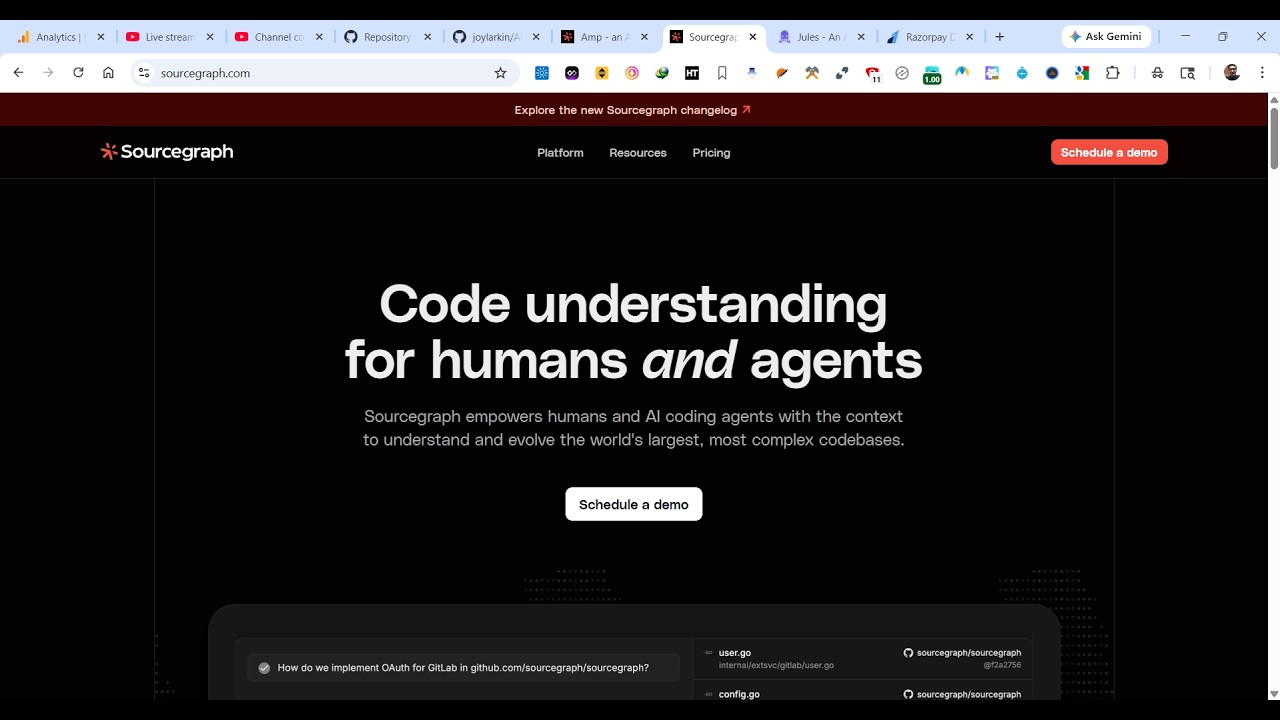The height and width of the screenshot is (720, 1280).
Task: Close the Sourcegraph tab
Action: 753,37
